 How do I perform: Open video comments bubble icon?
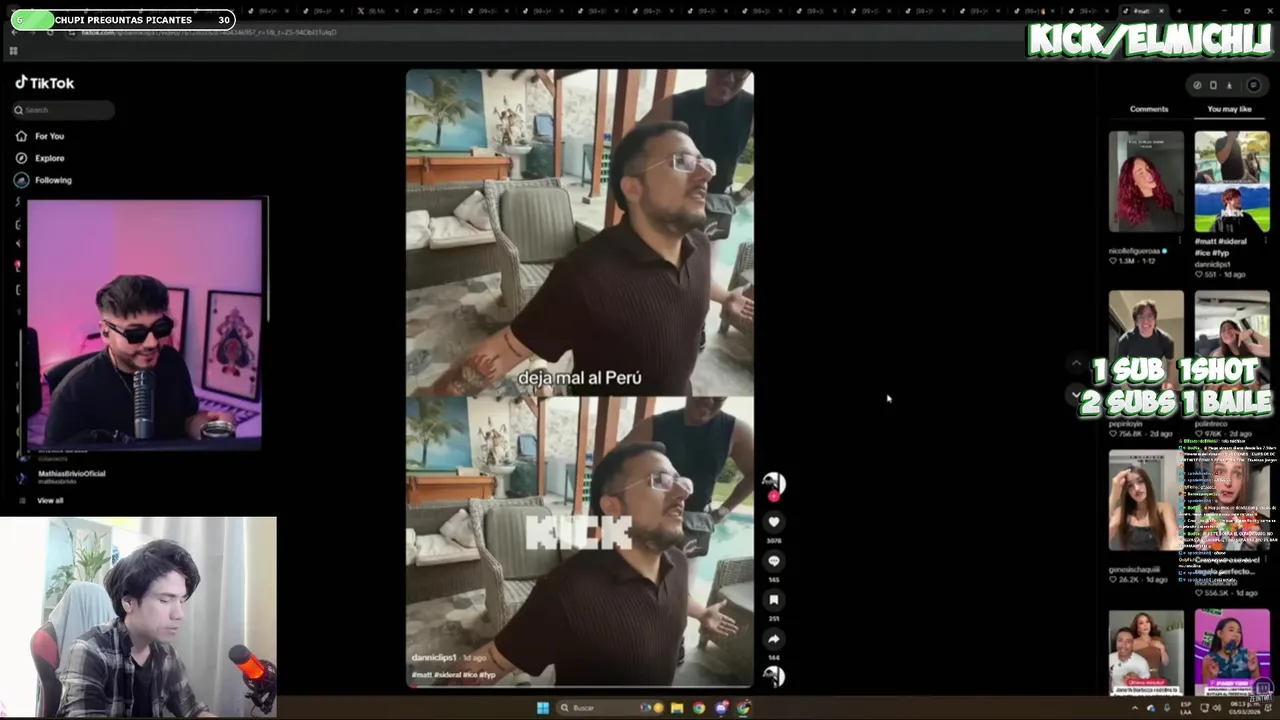pyautogui.click(x=773, y=561)
